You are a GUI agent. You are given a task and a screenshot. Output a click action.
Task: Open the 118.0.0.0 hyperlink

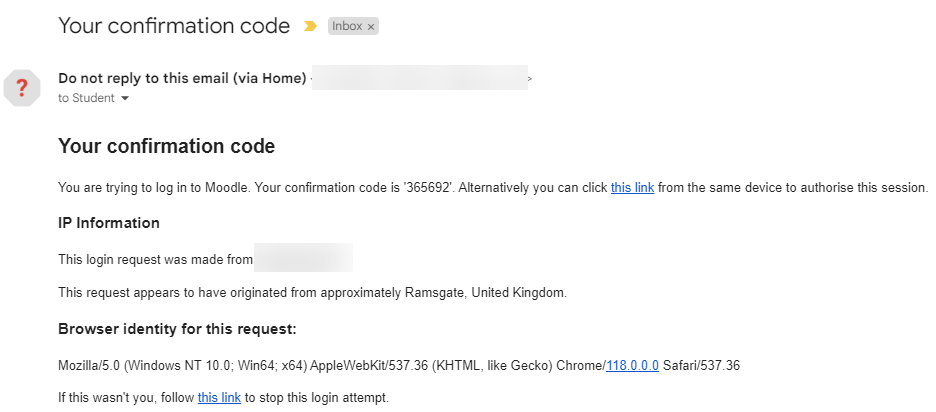pos(632,365)
